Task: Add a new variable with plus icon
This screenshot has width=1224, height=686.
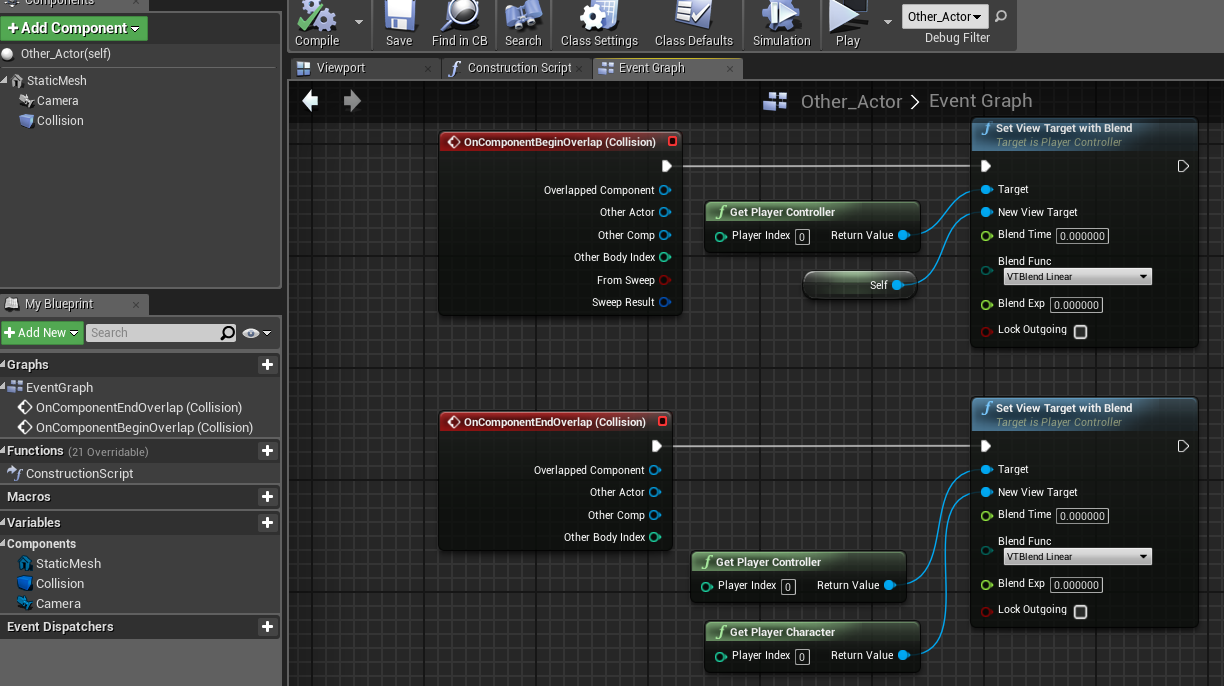Action: point(267,523)
